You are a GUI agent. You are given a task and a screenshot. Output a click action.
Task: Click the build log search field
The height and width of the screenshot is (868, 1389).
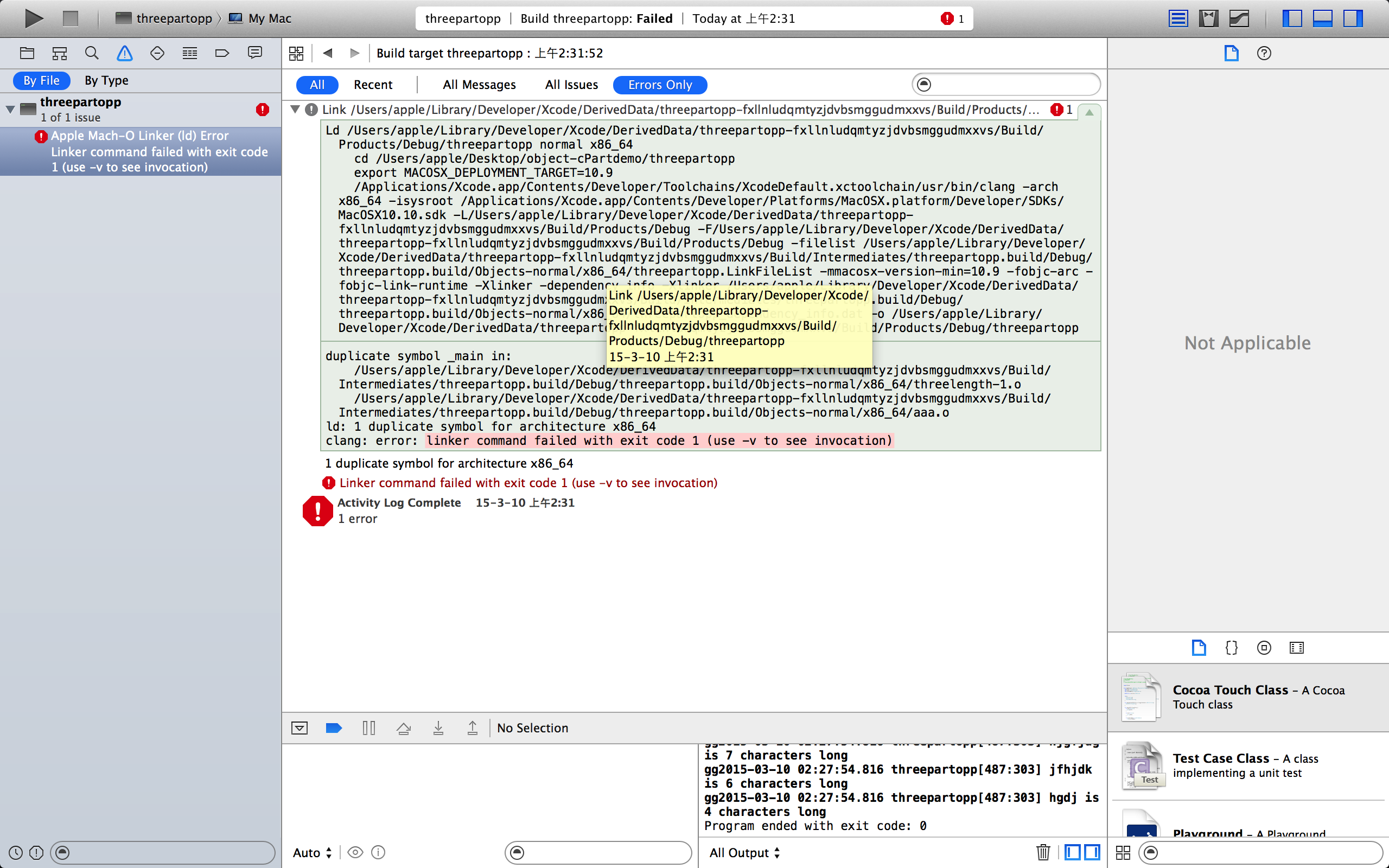click(1005, 85)
